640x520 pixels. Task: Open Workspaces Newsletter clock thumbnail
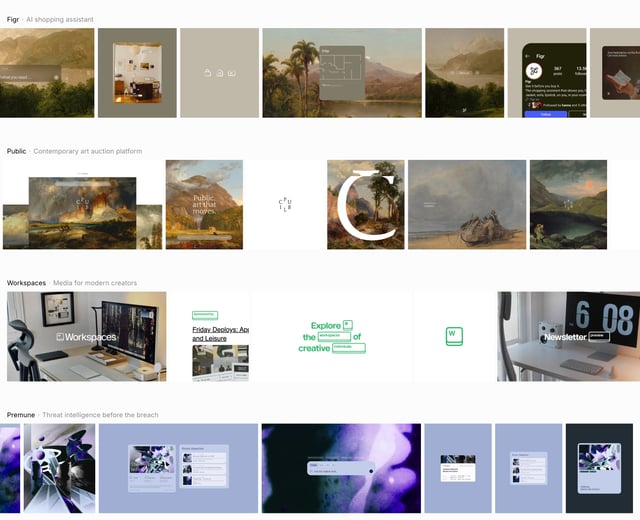(569, 336)
